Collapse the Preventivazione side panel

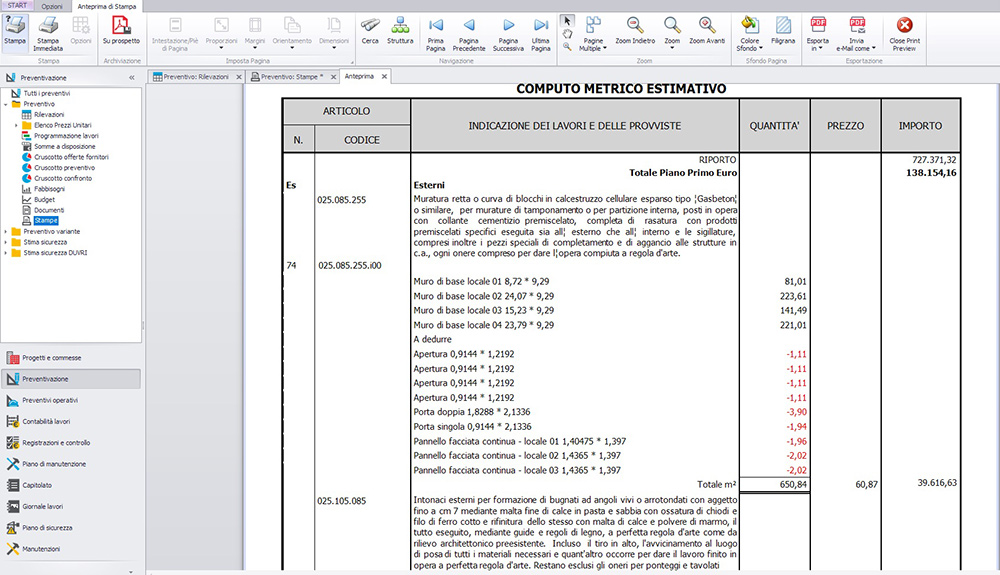click(132, 78)
